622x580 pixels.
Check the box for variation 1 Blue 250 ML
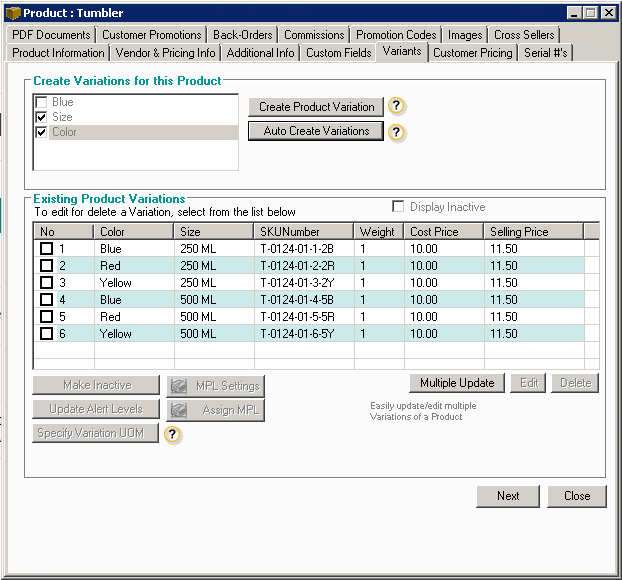pyautogui.click(x=46, y=249)
